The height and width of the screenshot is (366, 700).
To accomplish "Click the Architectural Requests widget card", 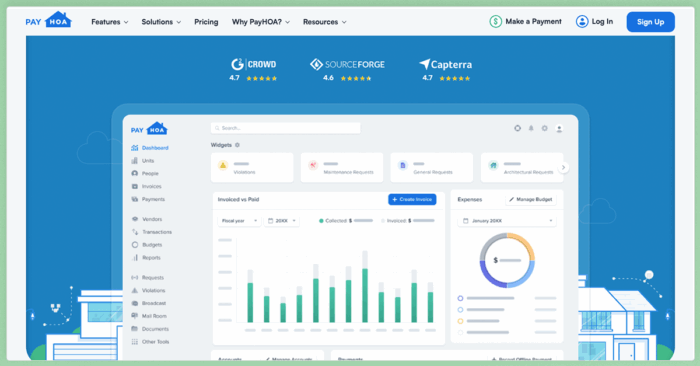I will point(522,167).
